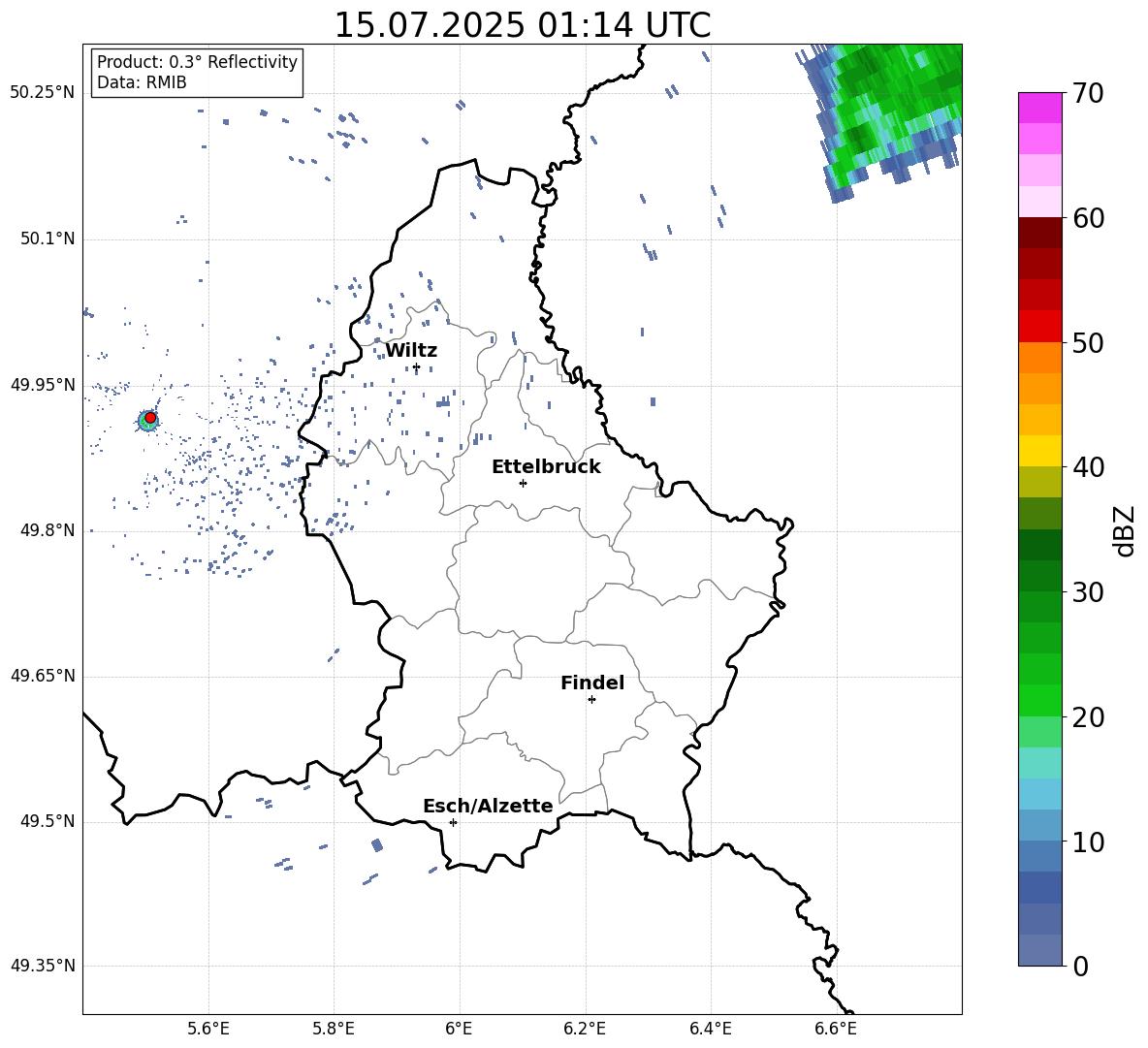
Task: Click the Esch/Alzette station cross marker
Action: pyautogui.click(x=453, y=822)
